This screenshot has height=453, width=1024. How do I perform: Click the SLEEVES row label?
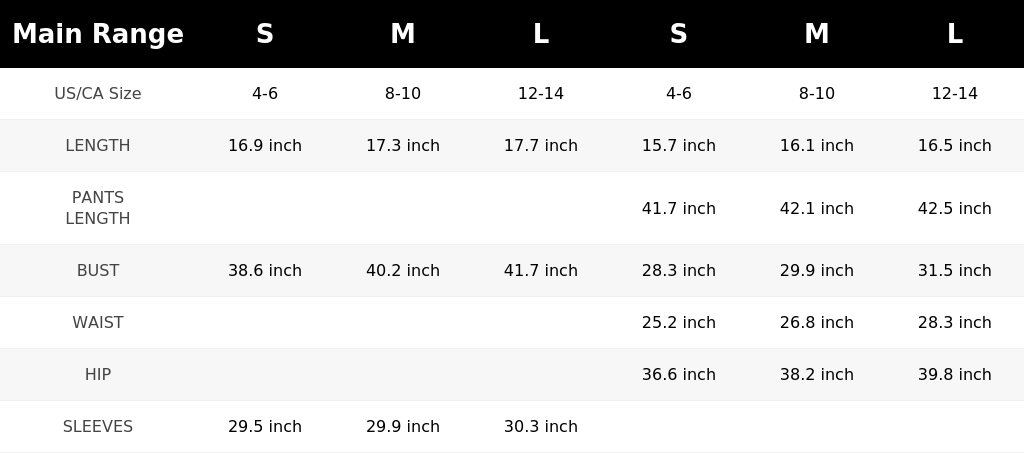click(x=98, y=427)
